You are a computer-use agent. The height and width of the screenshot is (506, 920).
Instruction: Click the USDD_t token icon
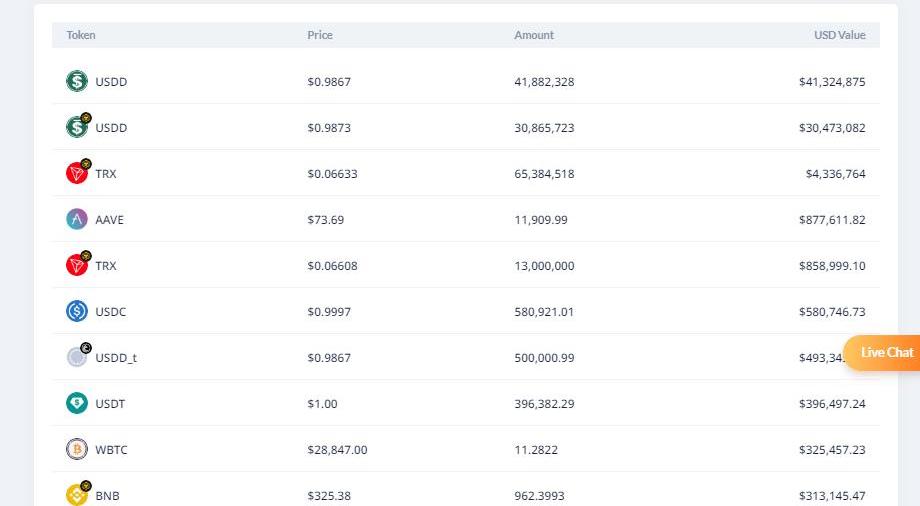[77, 358]
